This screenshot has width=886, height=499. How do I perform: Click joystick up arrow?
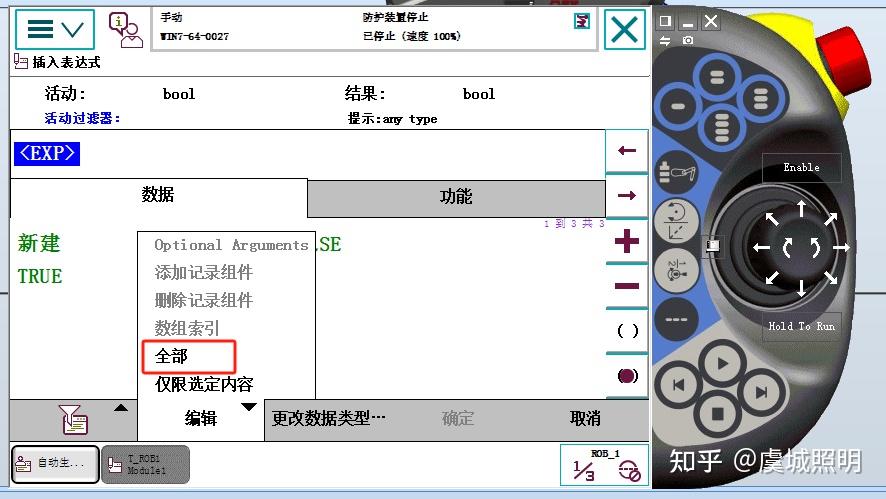point(801,208)
